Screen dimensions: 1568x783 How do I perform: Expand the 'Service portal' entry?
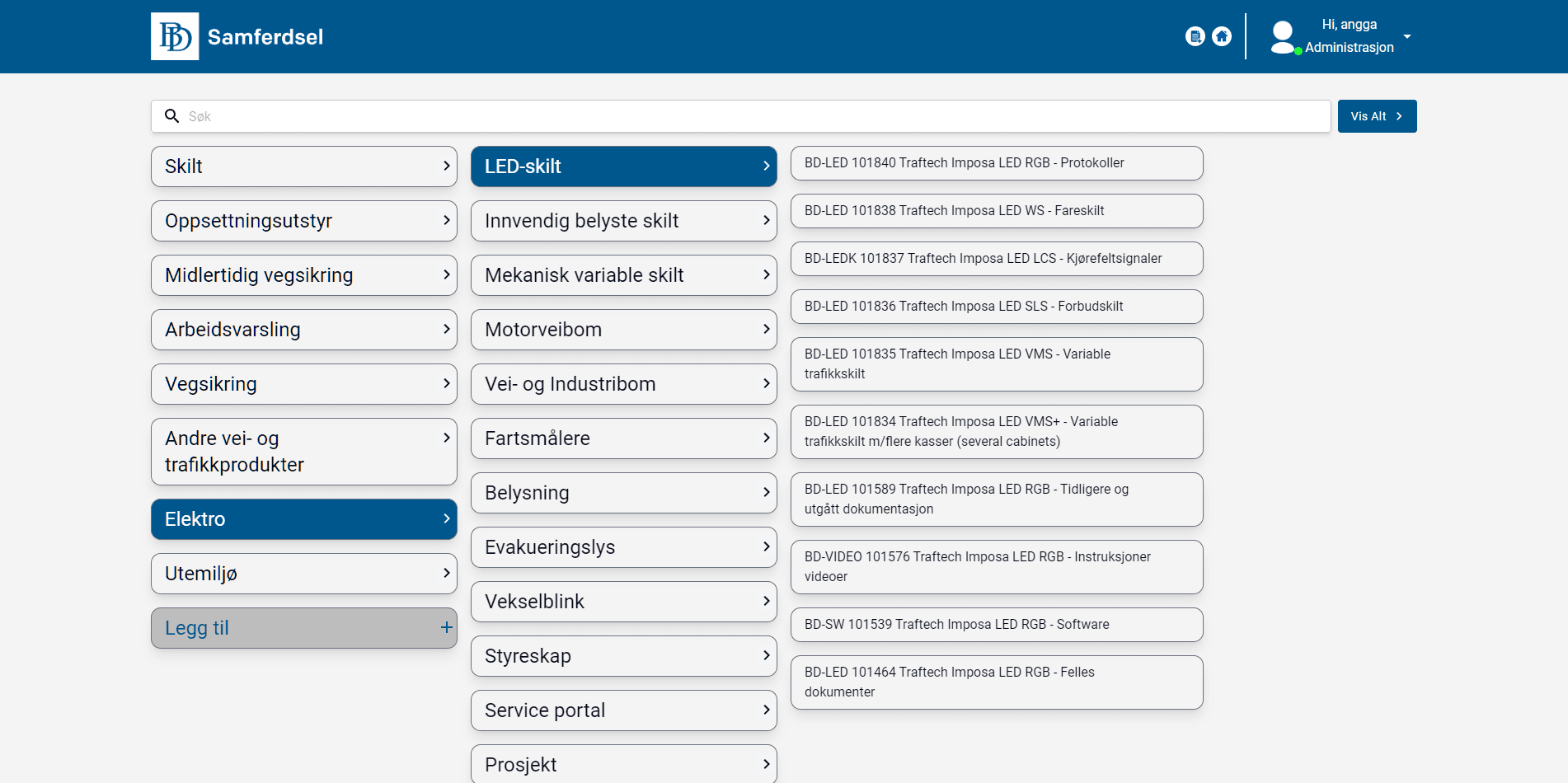click(623, 710)
